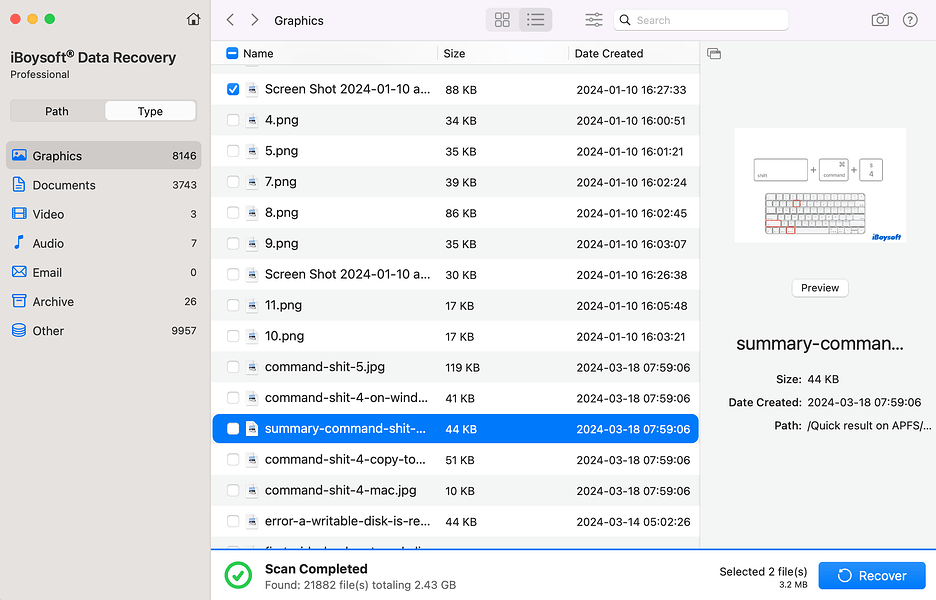The image size is (936, 600).
Task: Click the Email category label
Action: coord(47,272)
